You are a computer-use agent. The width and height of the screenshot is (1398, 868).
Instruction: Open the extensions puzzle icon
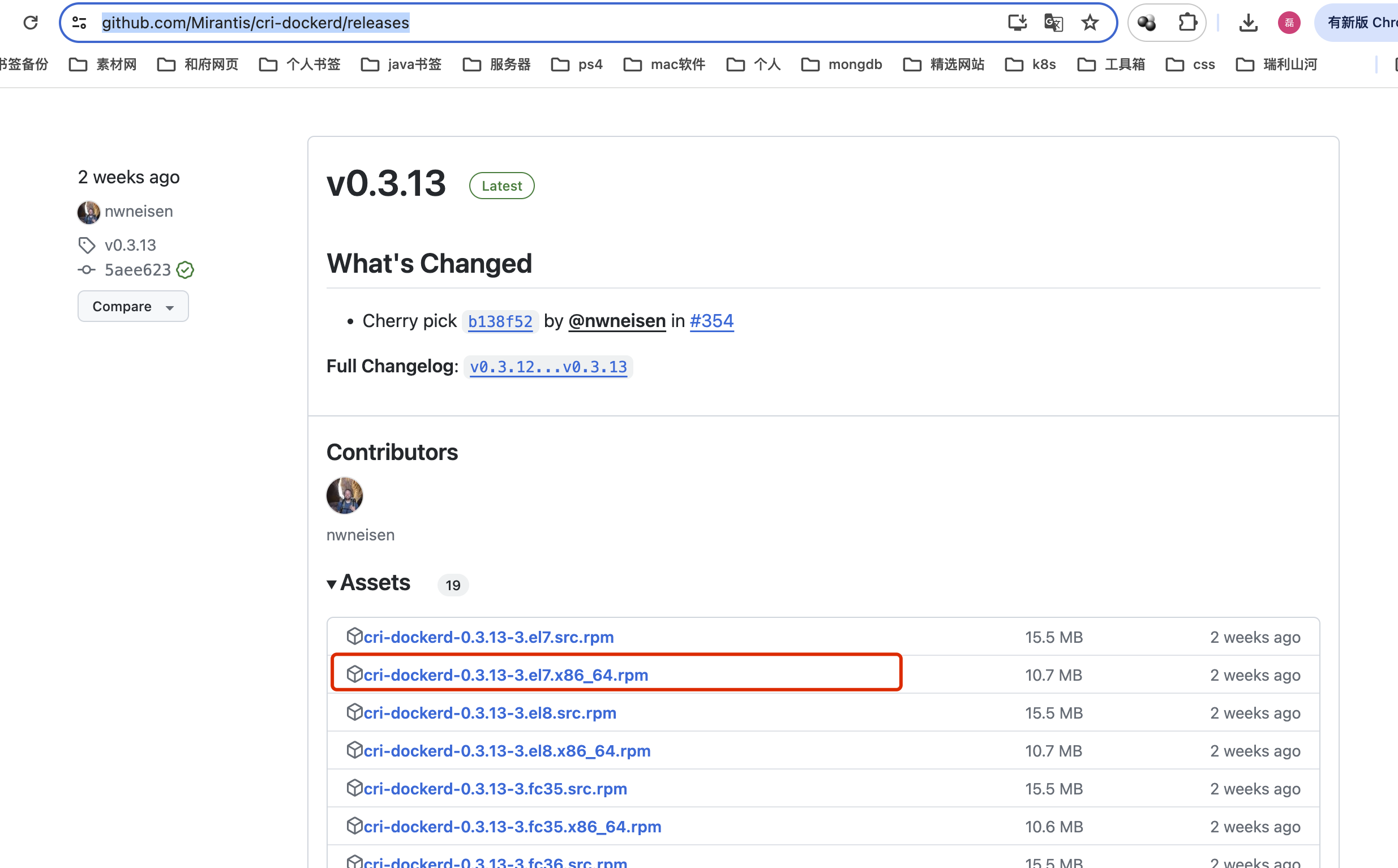point(1187,23)
